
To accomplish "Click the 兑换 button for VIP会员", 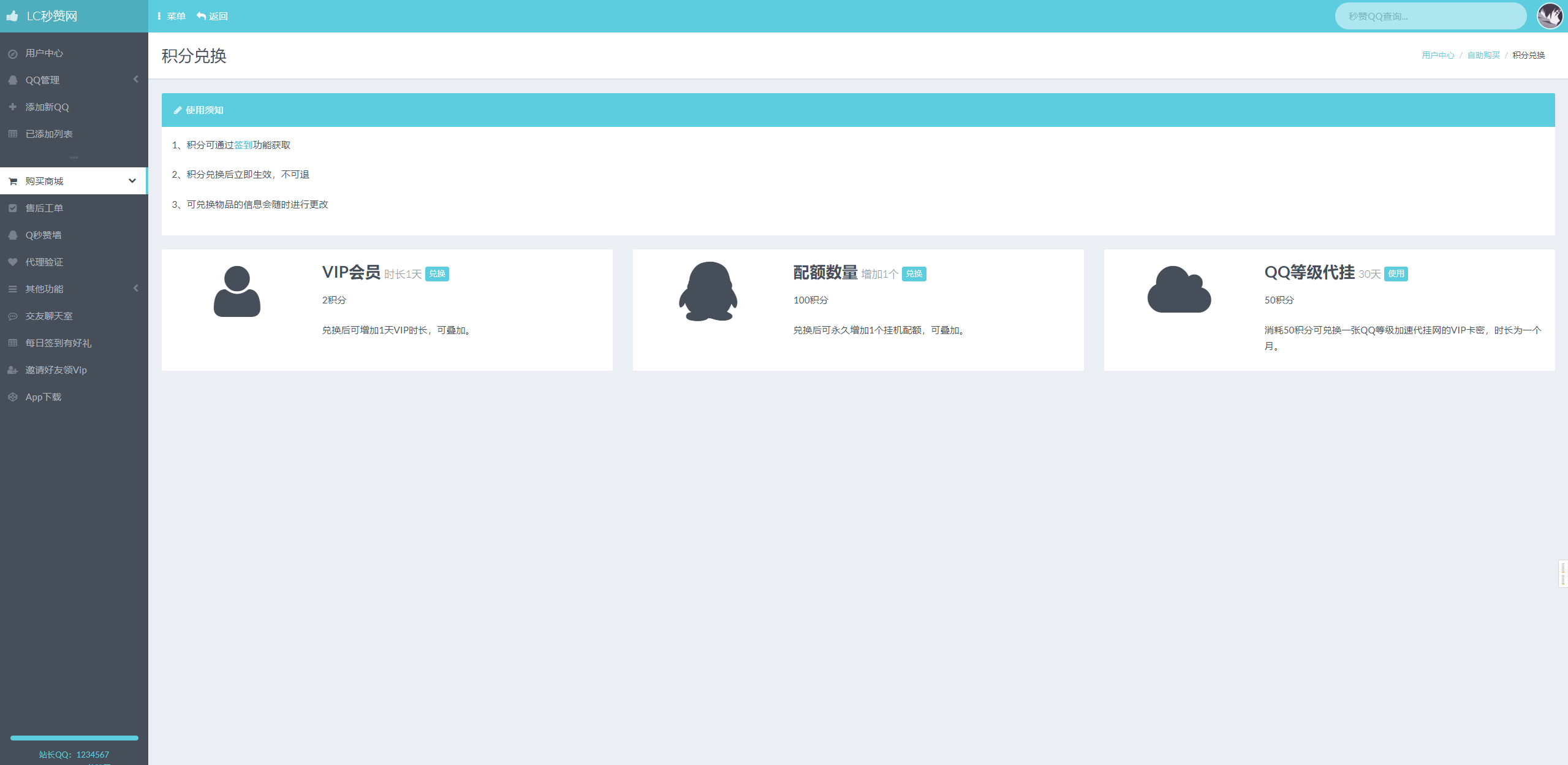I will coord(437,274).
